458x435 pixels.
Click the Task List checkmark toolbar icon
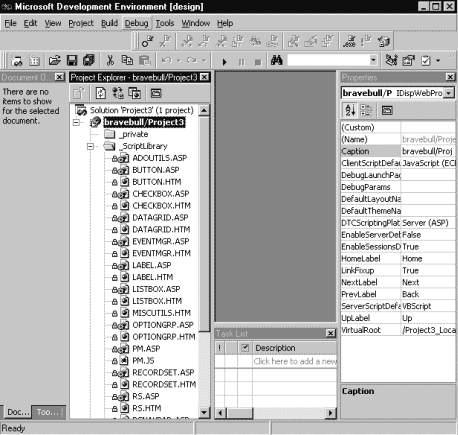point(426,61)
